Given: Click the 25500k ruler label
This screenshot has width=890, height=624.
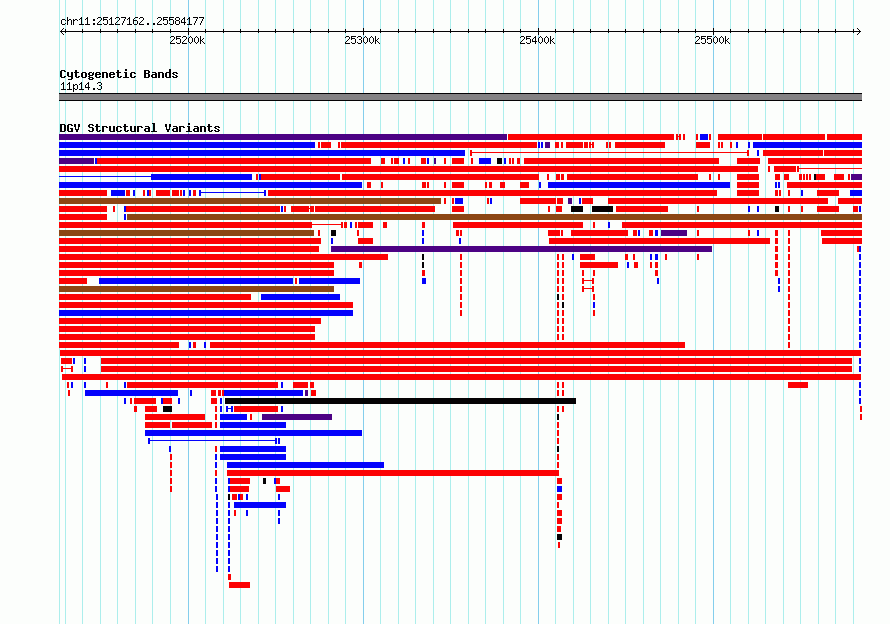Looking at the screenshot, I should [x=712, y=40].
